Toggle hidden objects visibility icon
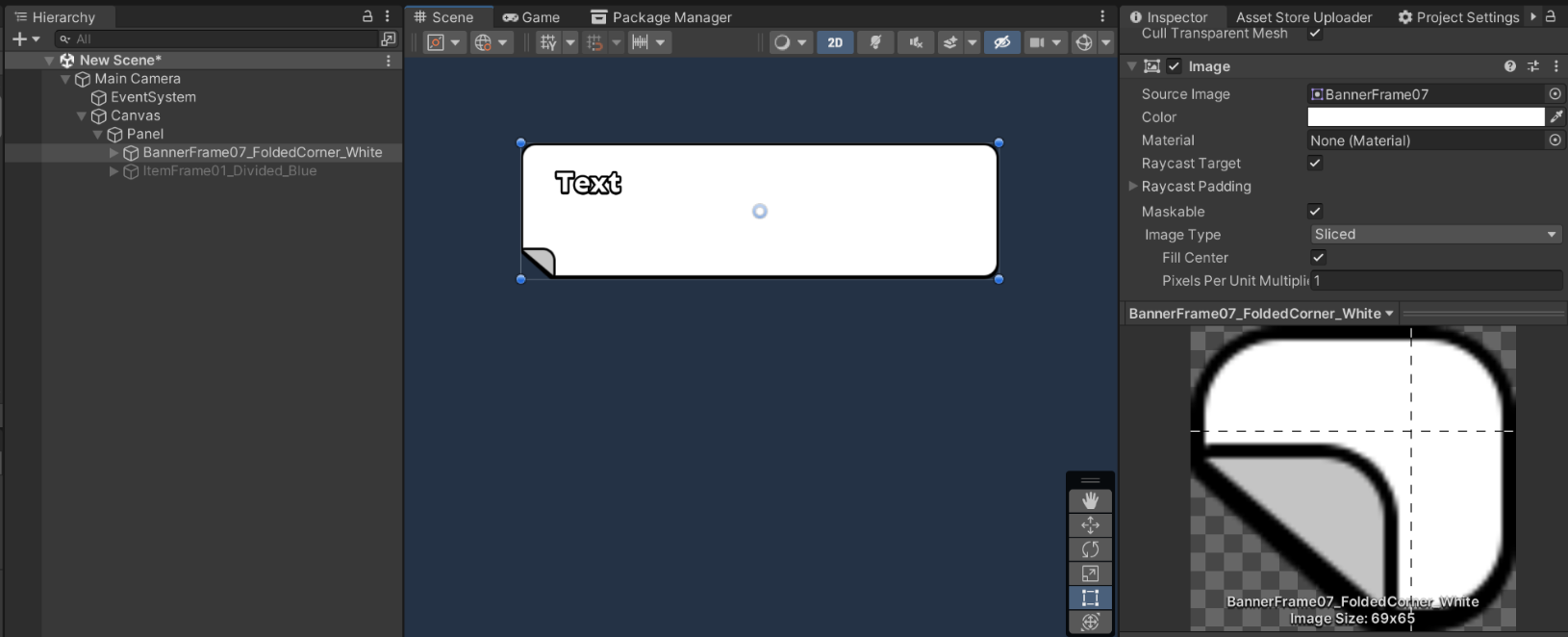This screenshot has height=637, width=1568. [1001, 42]
